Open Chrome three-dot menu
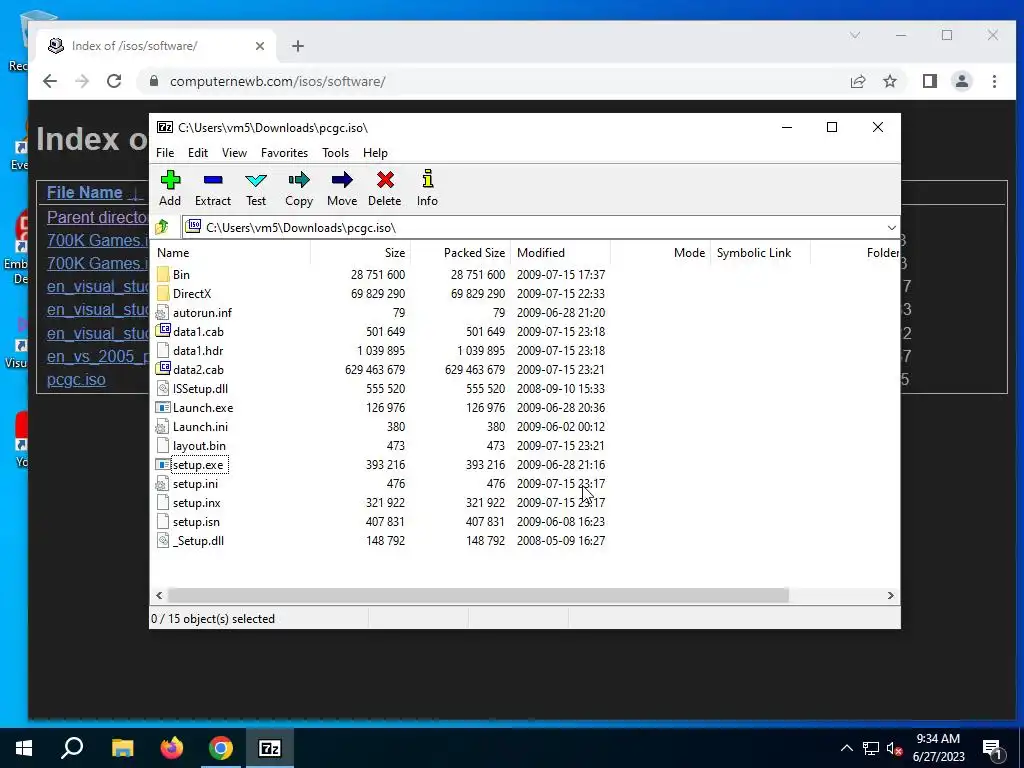 [994, 82]
